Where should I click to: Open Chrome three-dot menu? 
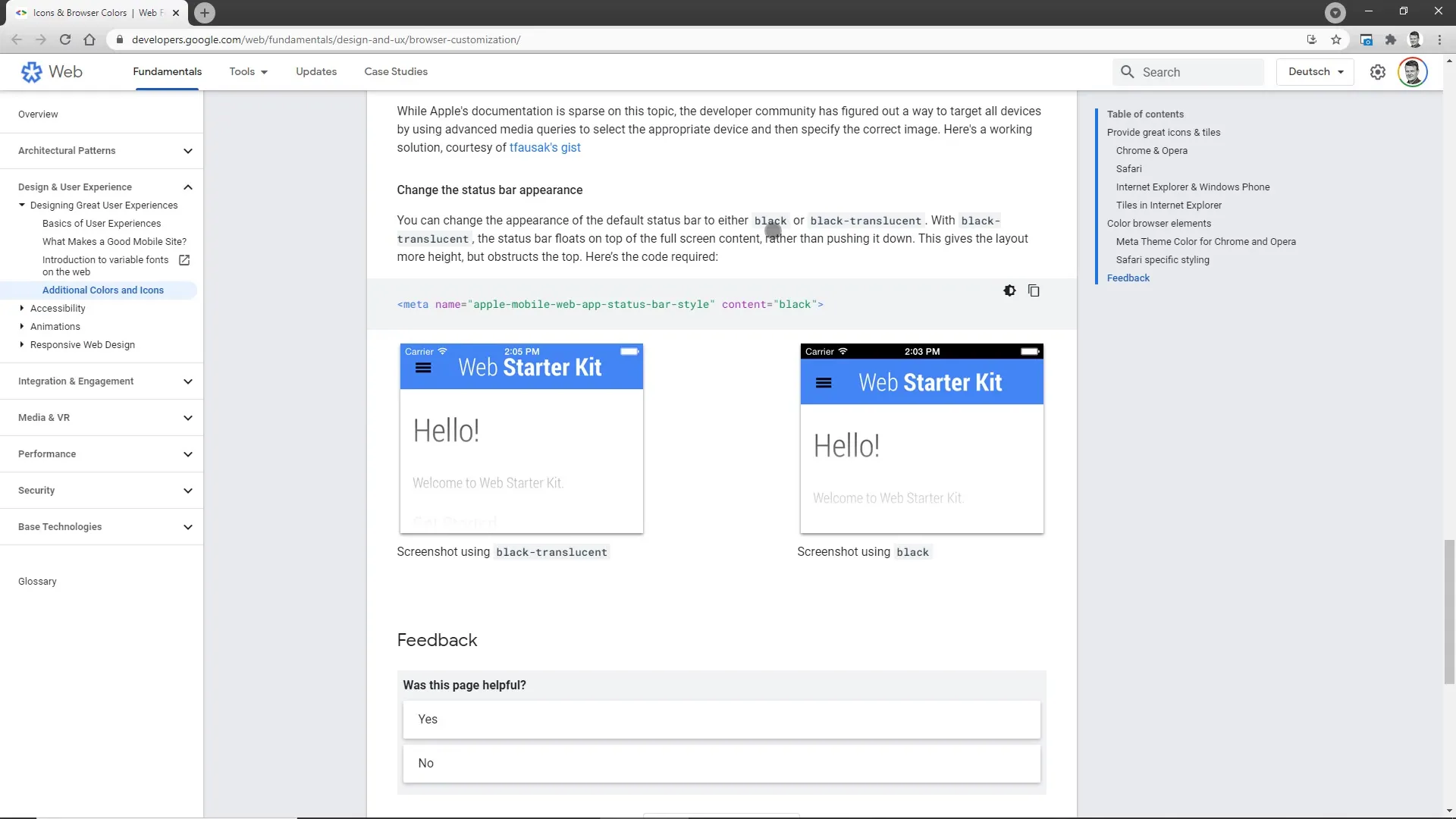coord(1439,39)
